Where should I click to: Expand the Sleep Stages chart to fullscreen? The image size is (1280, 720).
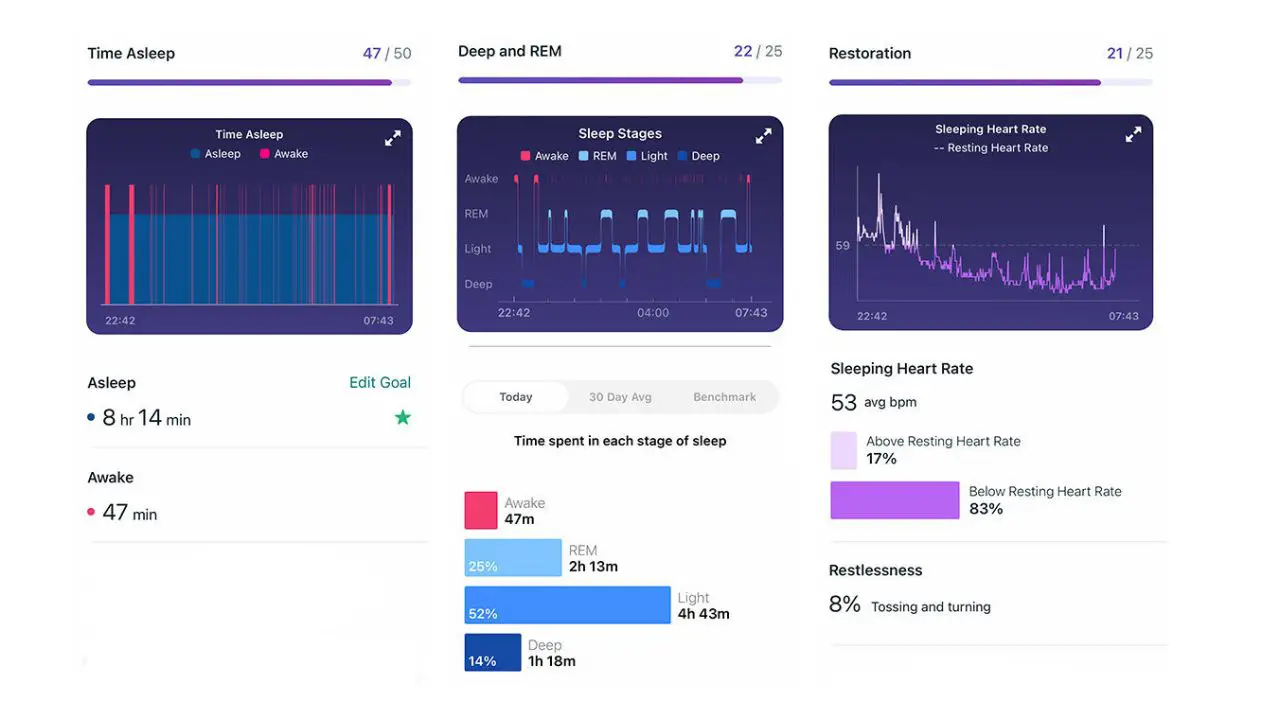(x=763, y=136)
